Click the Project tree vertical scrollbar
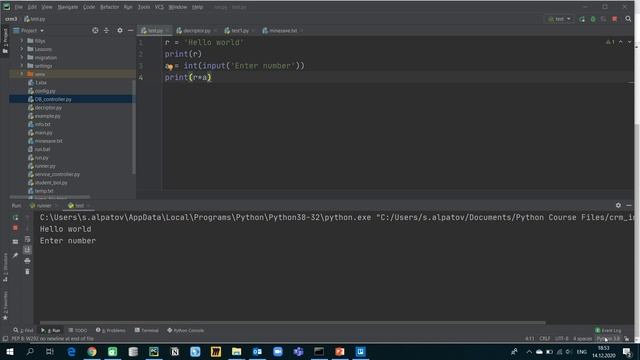The image size is (640, 360). pyautogui.click(x=134, y=127)
